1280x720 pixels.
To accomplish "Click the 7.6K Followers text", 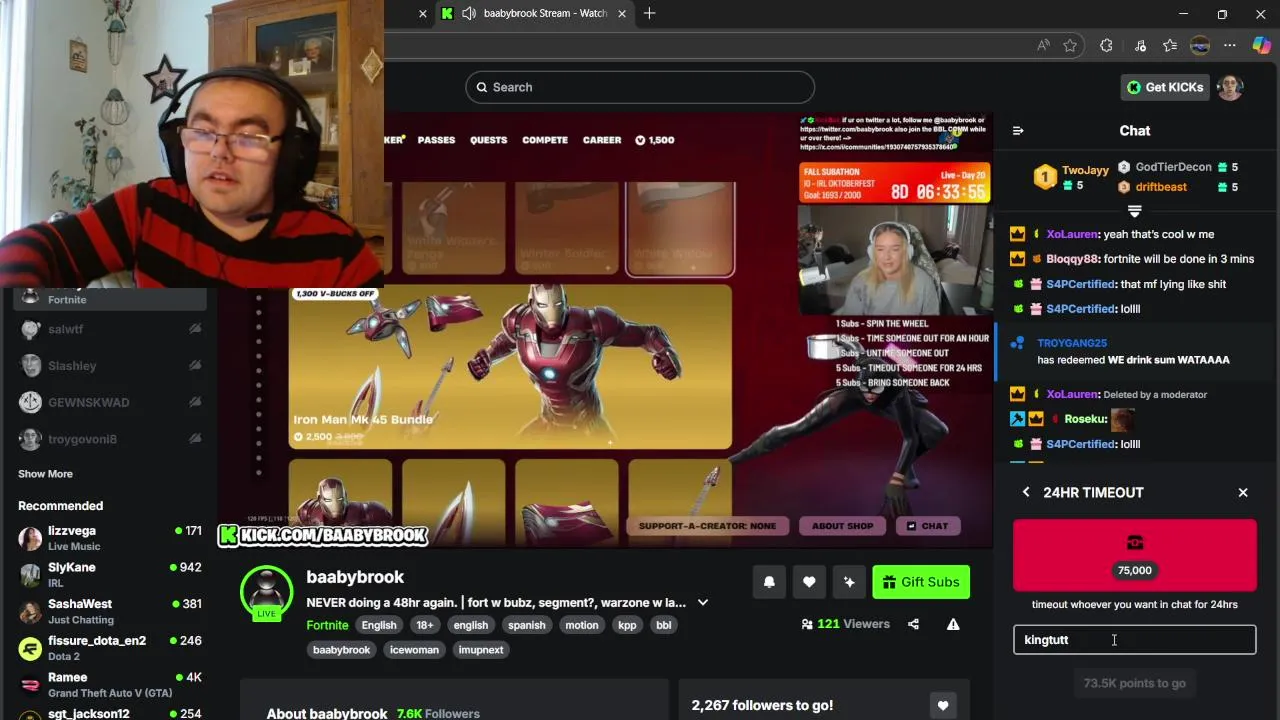I will 438,713.
